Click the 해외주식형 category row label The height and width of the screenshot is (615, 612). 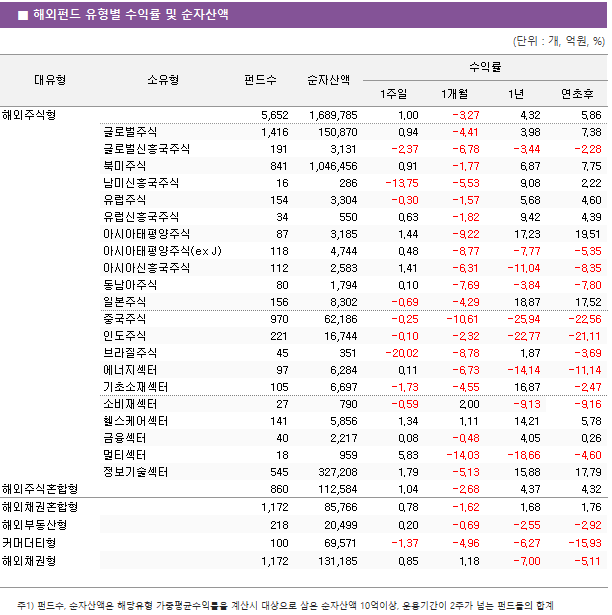(29, 115)
